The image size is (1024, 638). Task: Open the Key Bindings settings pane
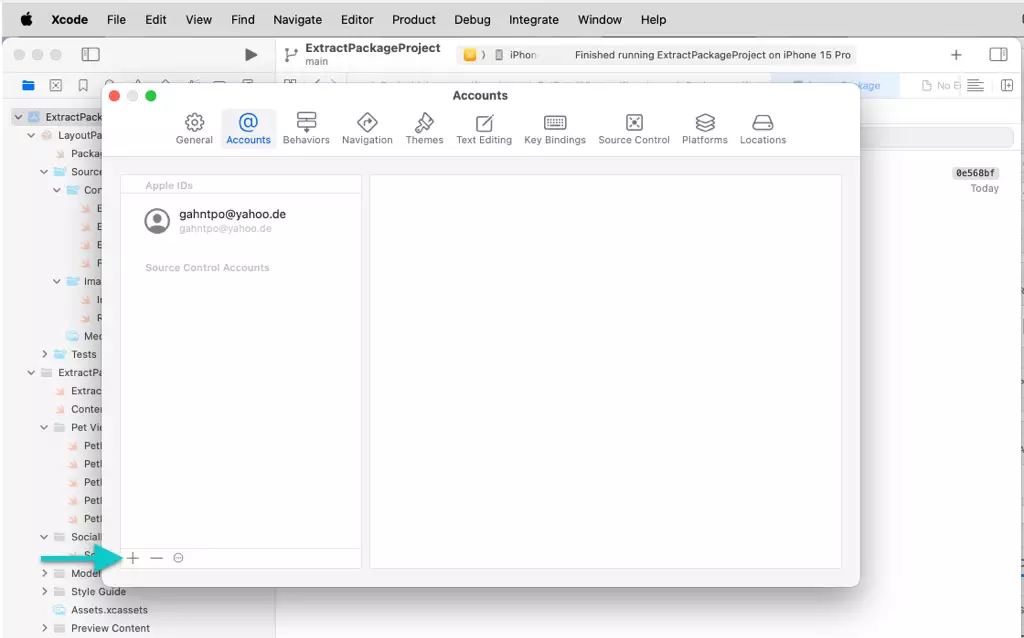[x=555, y=128]
